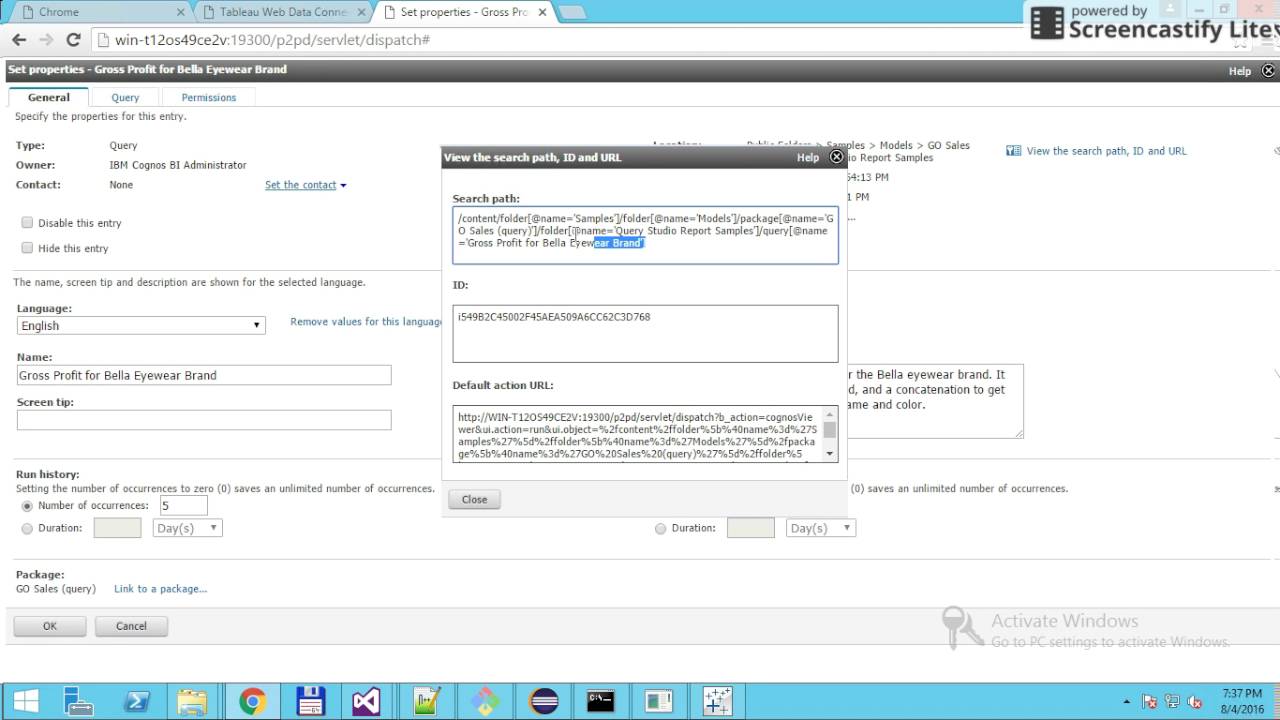1280x720 pixels.
Task: Open the floppy disk app in the taskbar
Action: 309,701
